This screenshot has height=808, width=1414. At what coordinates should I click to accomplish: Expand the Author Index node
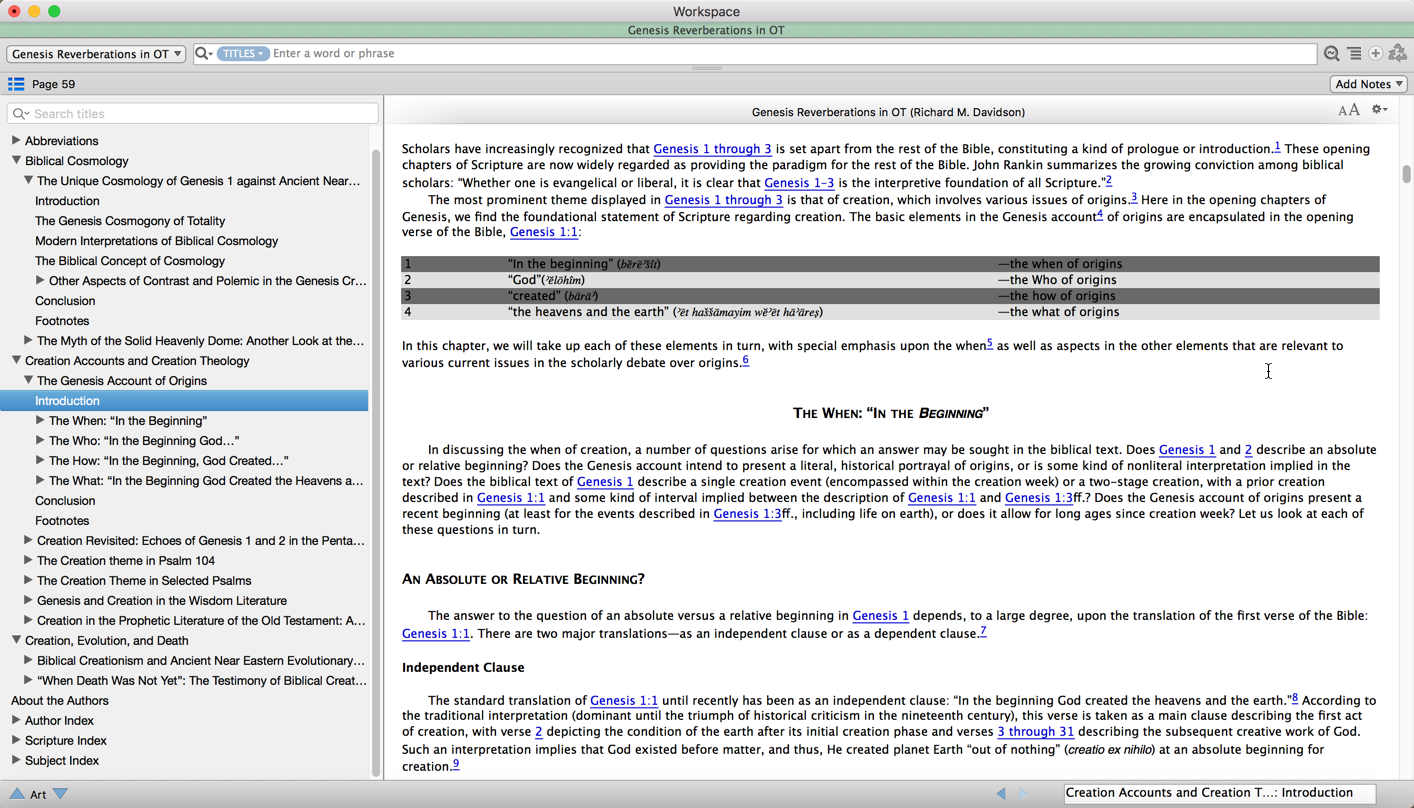[16, 721]
